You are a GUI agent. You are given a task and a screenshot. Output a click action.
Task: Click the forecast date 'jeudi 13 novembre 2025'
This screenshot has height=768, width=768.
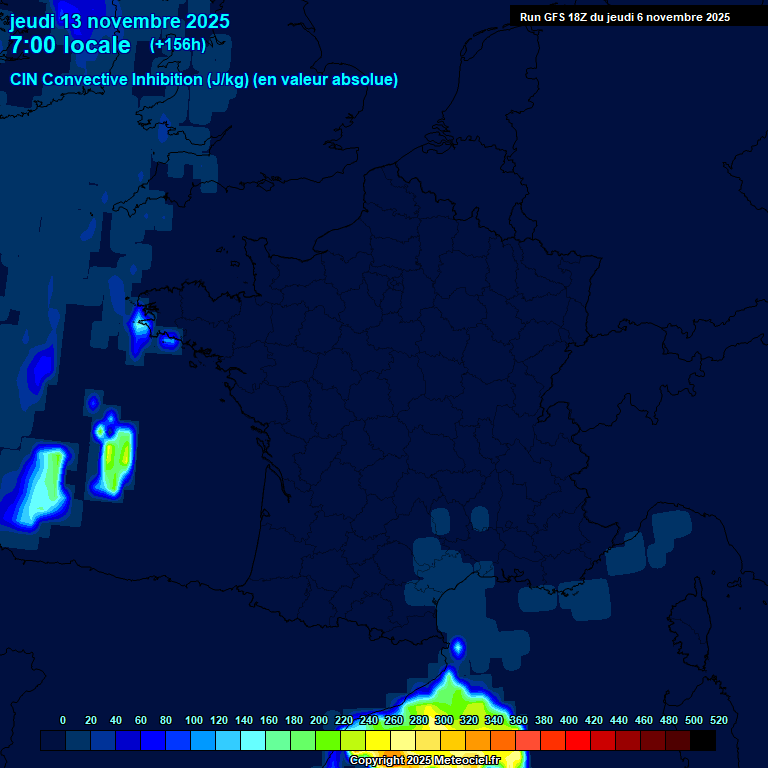point(120,22)
